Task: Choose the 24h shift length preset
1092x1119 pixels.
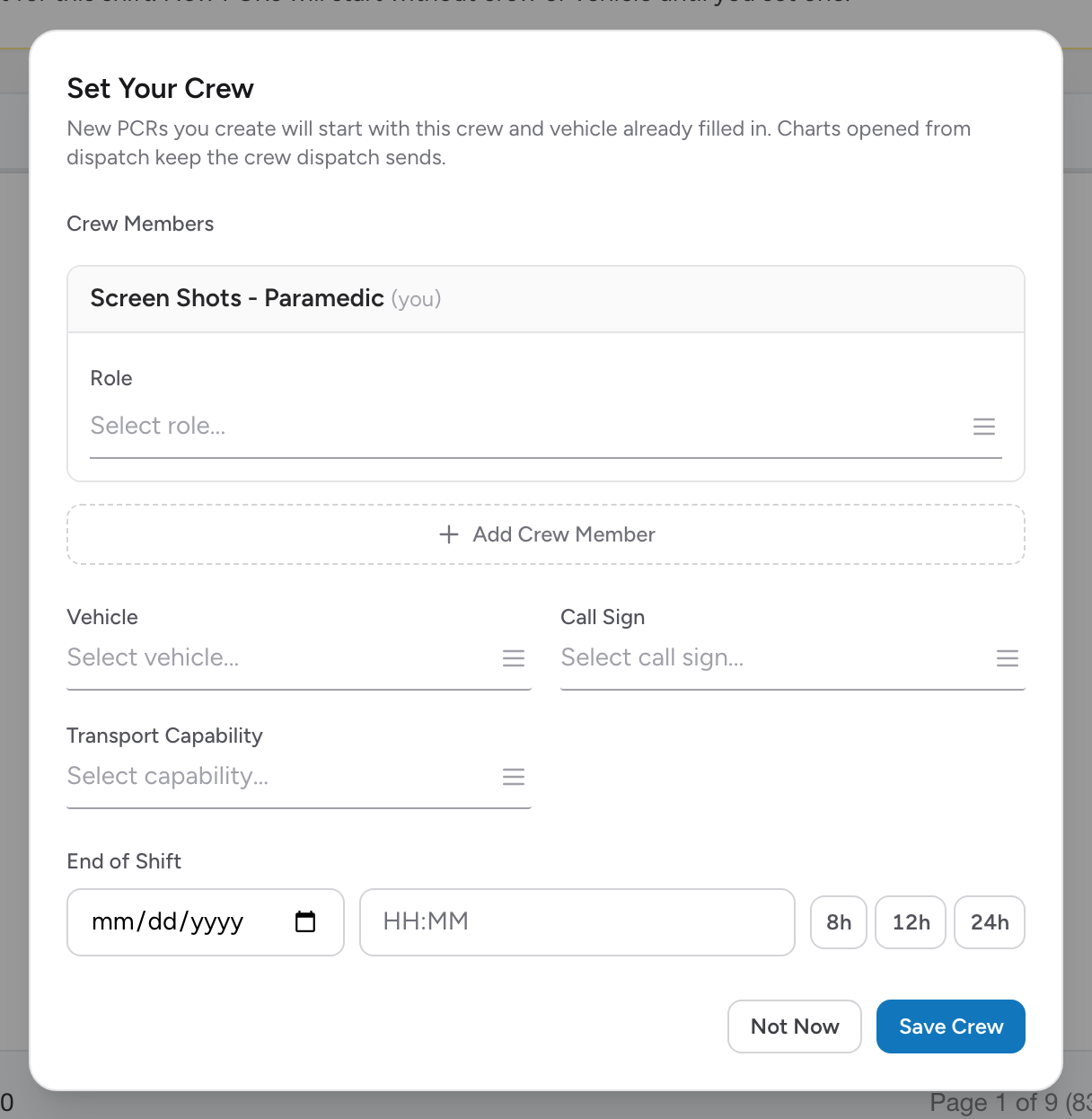Action: tap(990, 922)
